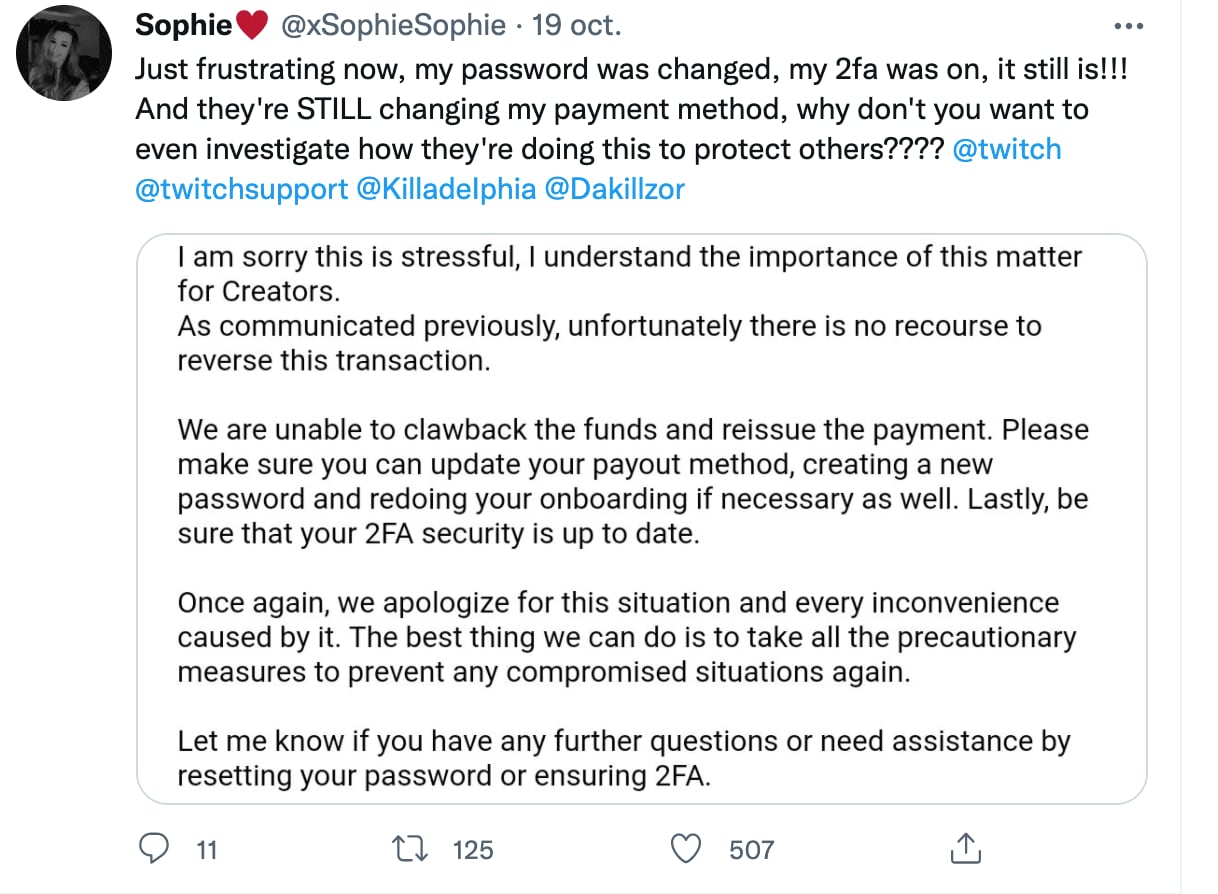Expand the ellipsis menu for tweet actions

(x=1129, y=24)
